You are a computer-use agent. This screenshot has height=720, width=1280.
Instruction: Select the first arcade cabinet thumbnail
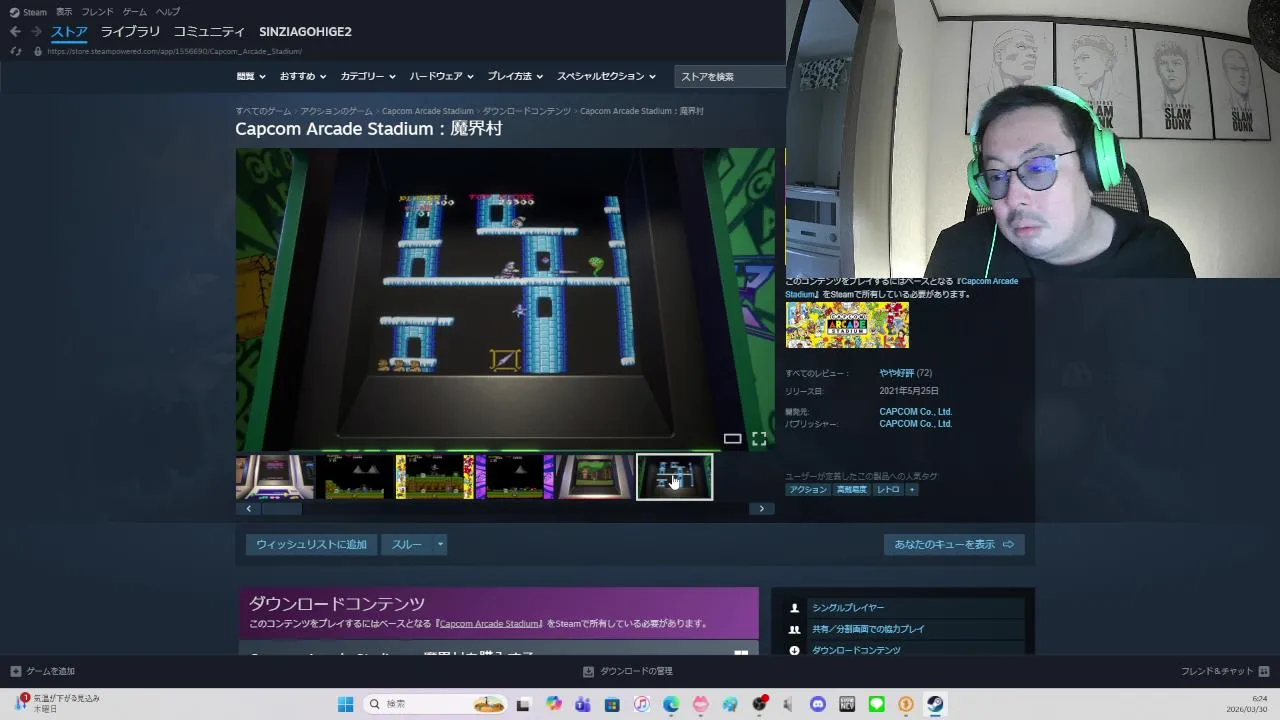275,476
